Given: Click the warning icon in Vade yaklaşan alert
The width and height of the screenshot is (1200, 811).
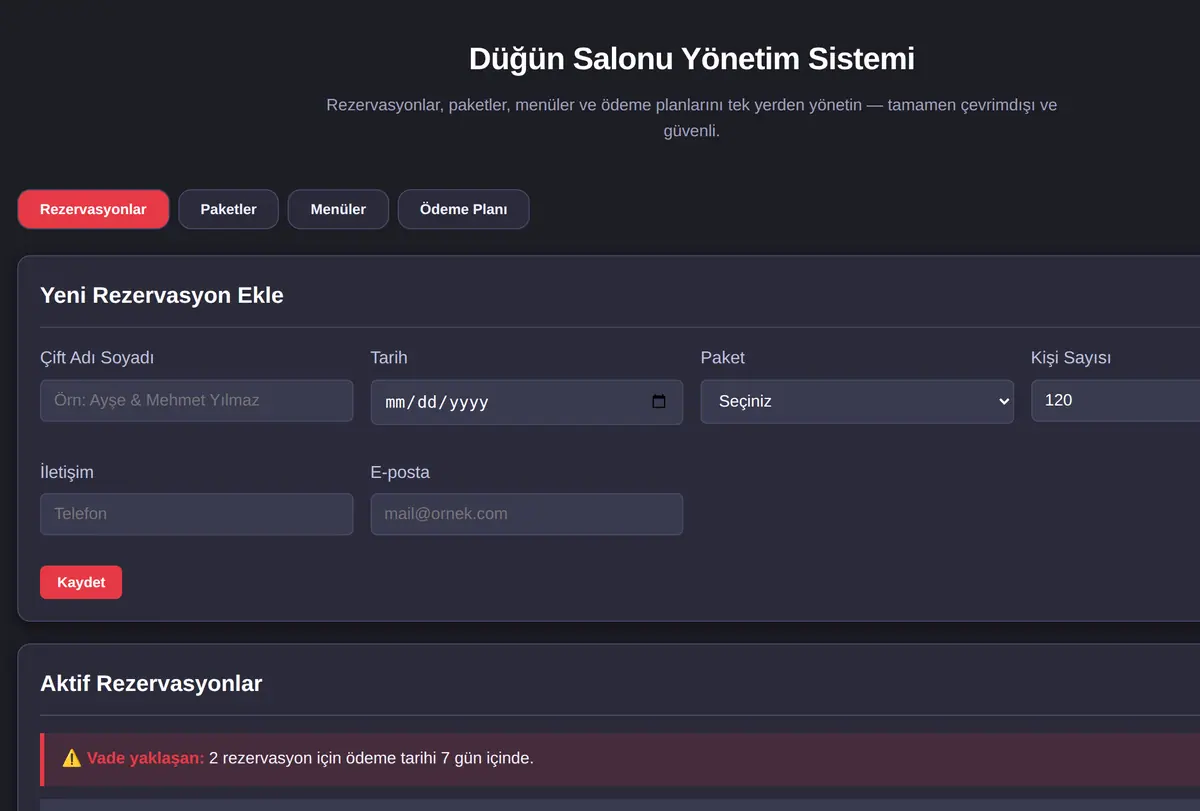Looking at the screenshot, I should click(72, 758).
